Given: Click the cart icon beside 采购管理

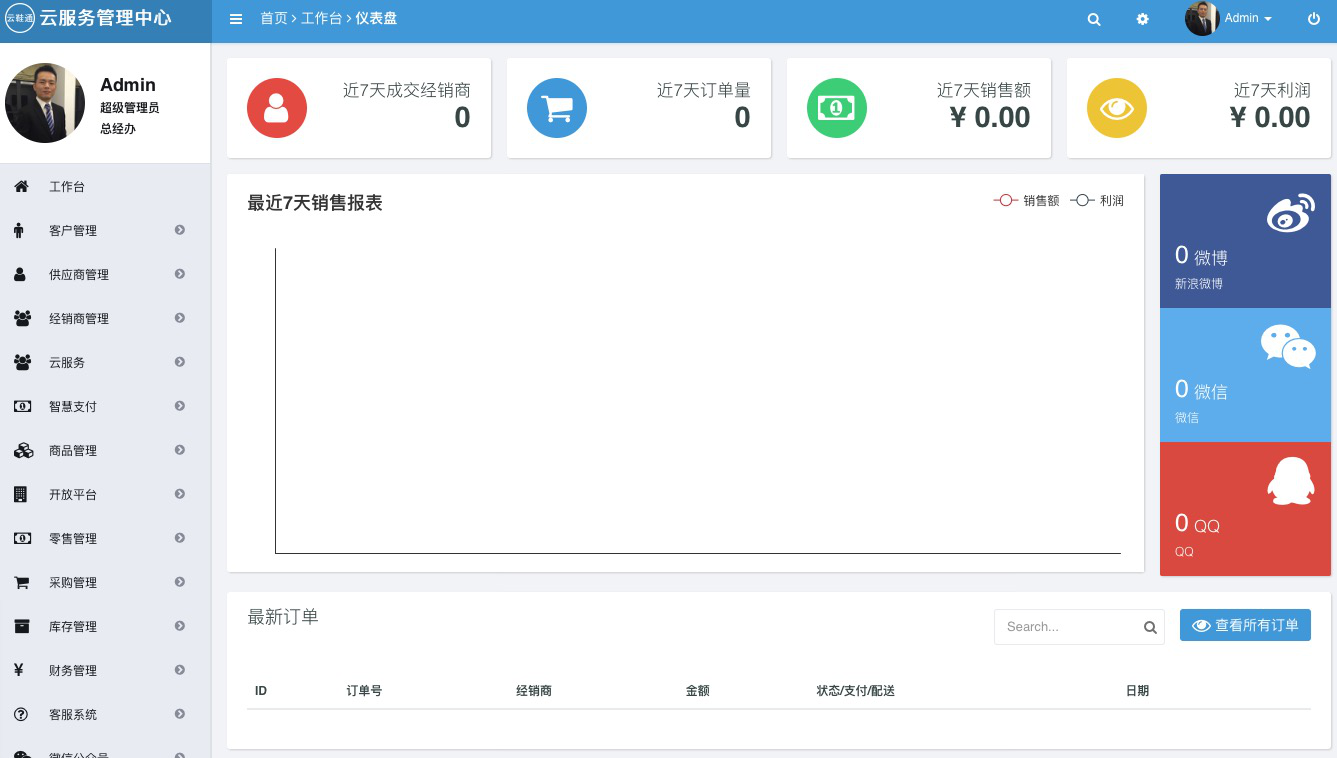Looking at the screenshot, I should [x=21, y=582].
